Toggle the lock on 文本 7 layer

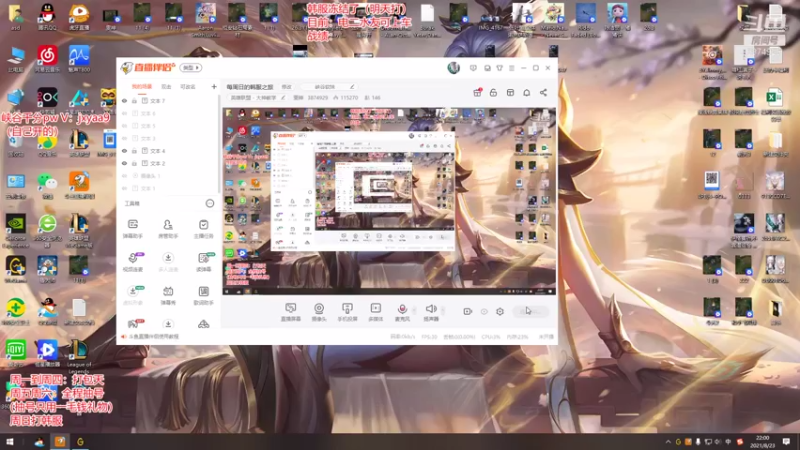pyautogui.click(x=135, y=101)
